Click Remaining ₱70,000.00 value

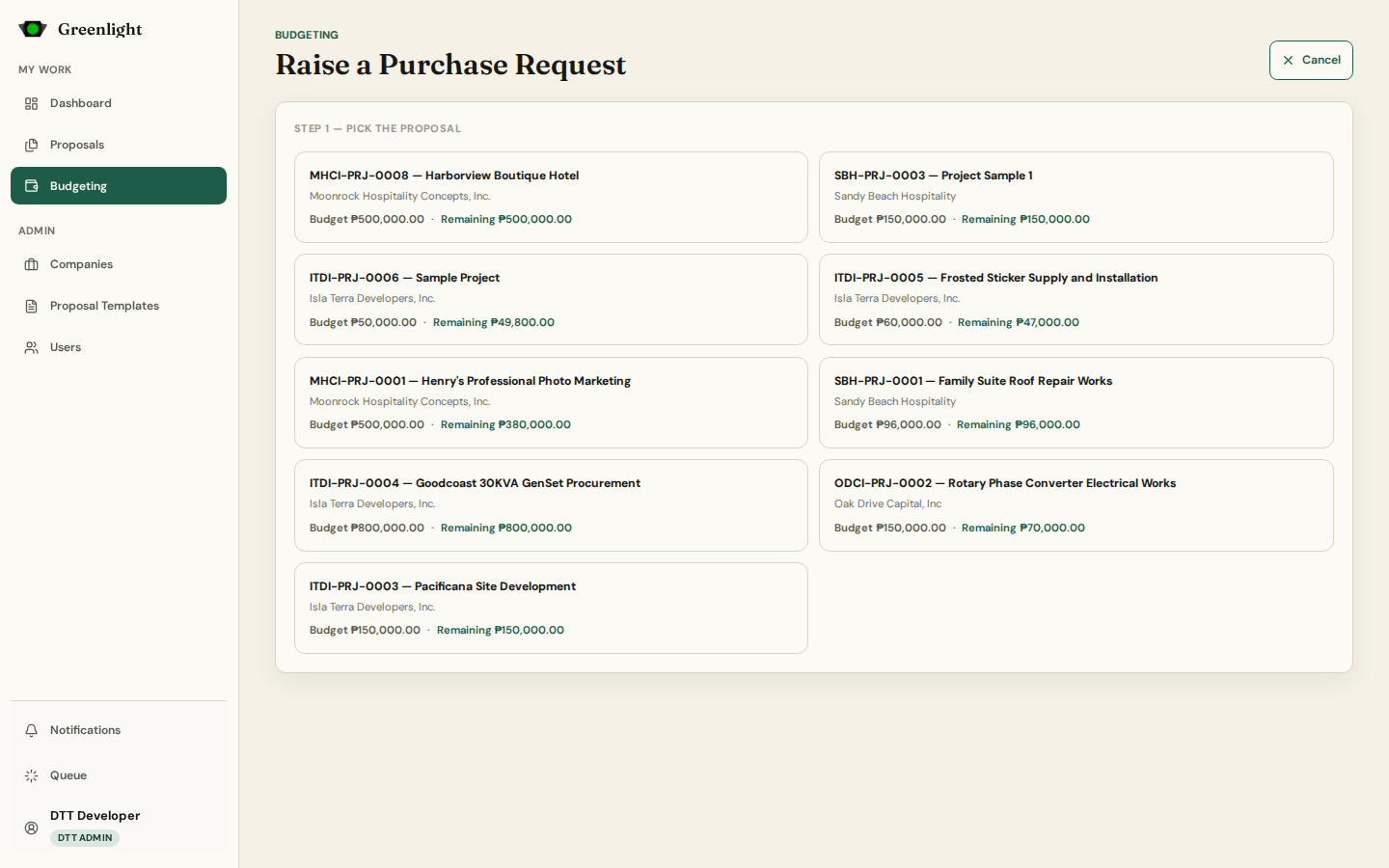1023,528
